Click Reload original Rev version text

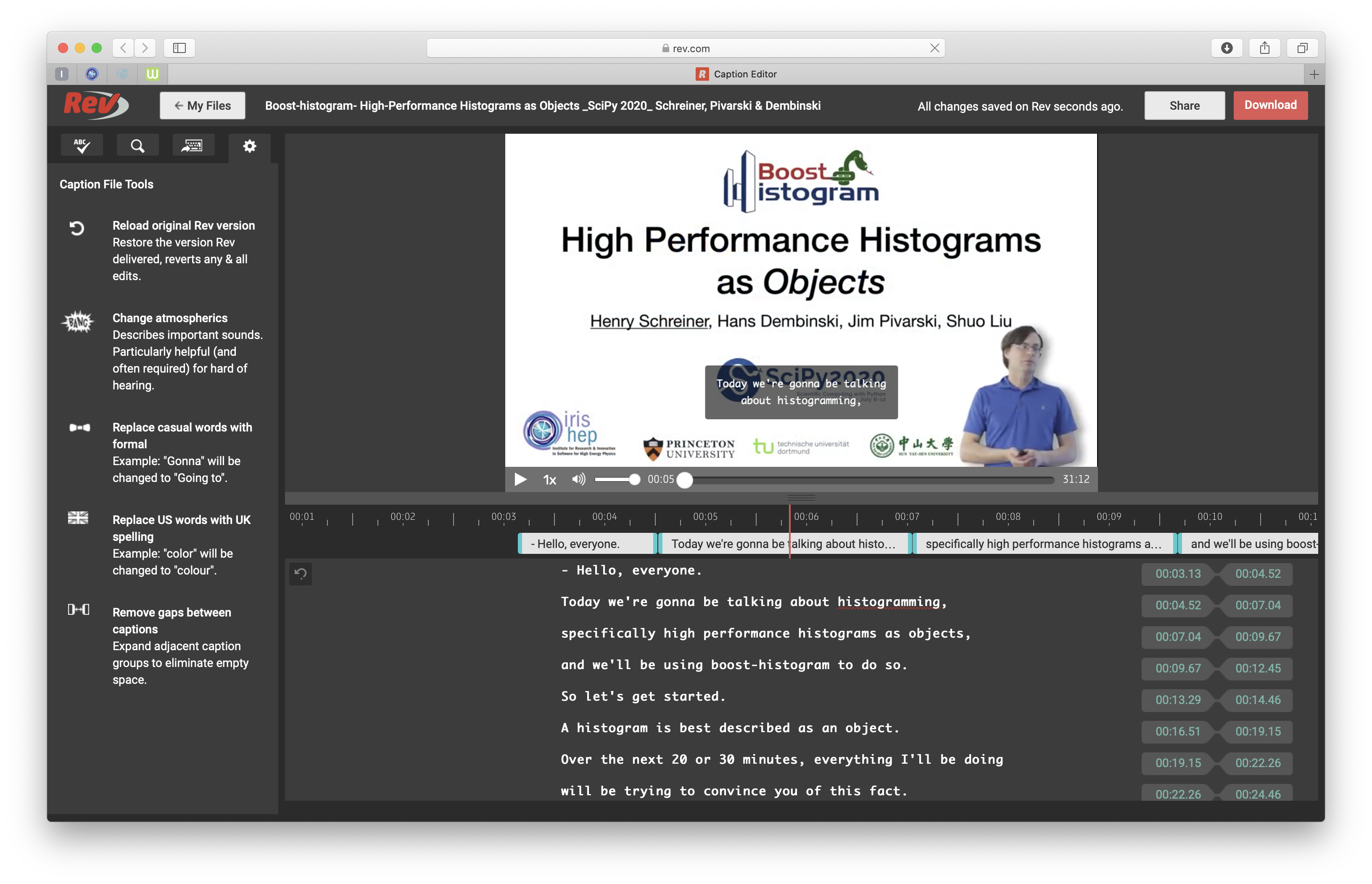click(184, 225)
